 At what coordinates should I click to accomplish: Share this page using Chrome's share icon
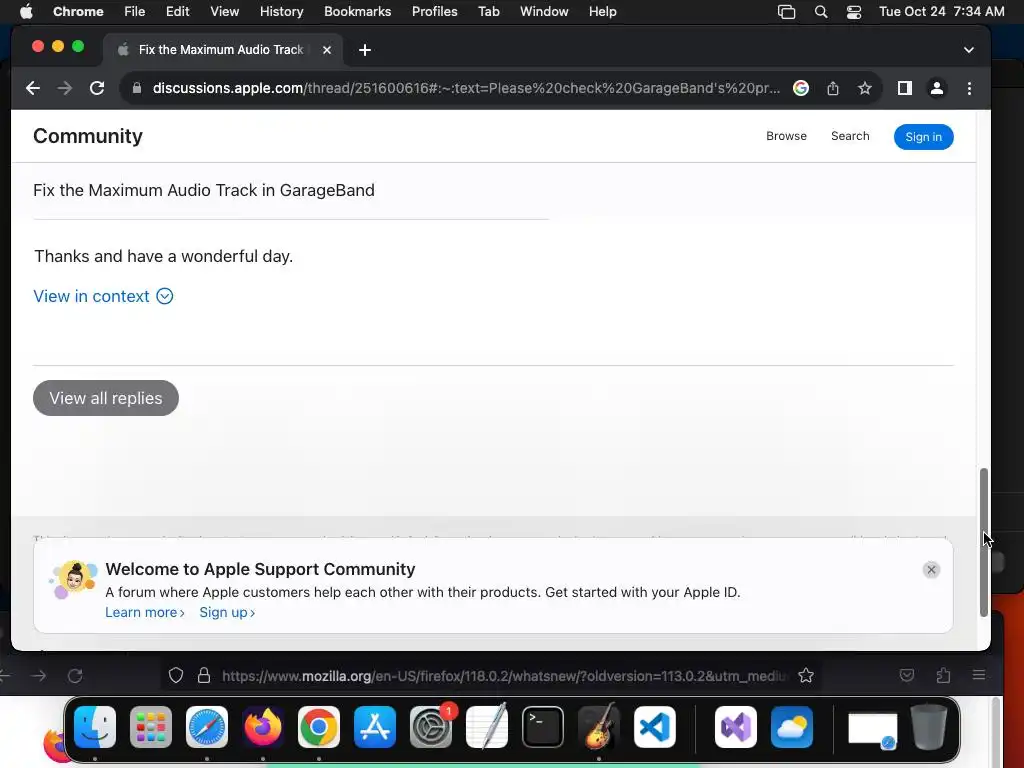(833, 88)
